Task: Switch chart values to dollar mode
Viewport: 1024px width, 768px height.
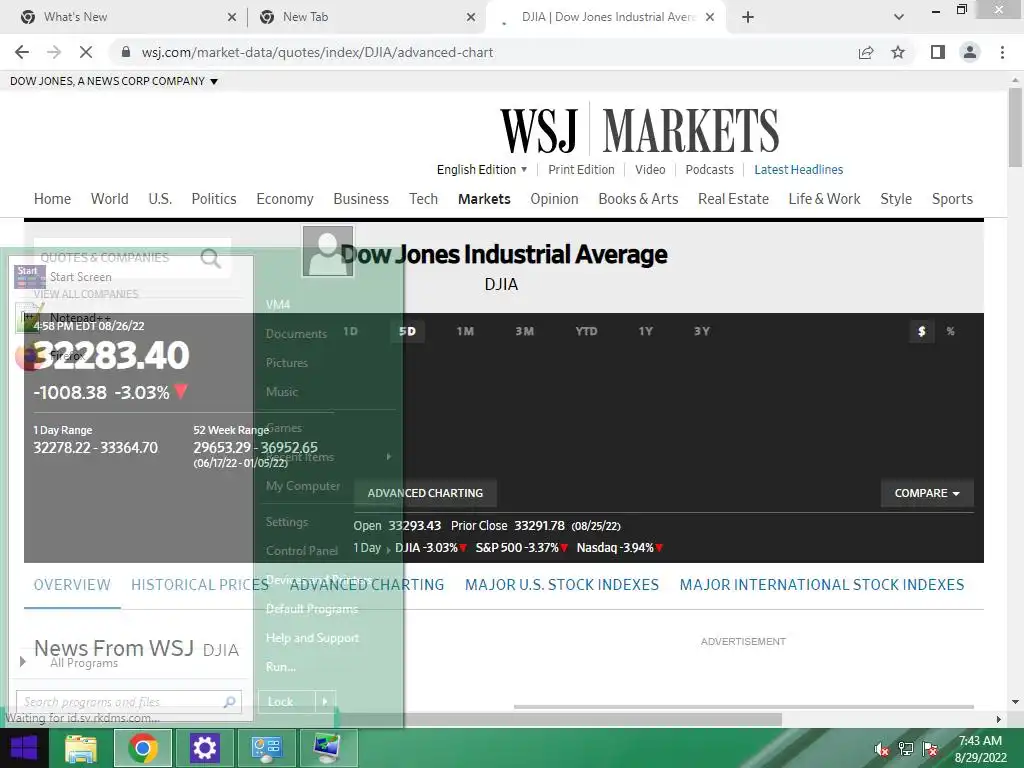Action: tap(921, 331)
